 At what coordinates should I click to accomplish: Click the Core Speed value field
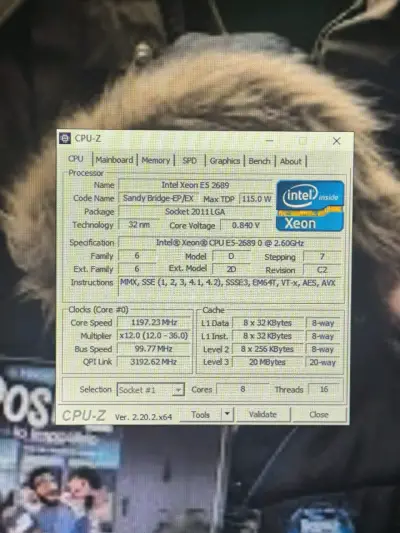(x=154, y=322)
